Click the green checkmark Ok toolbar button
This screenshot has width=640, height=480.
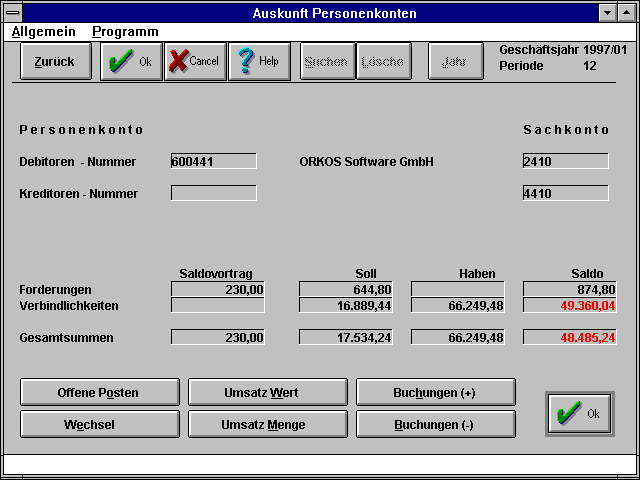click(131, 61)
